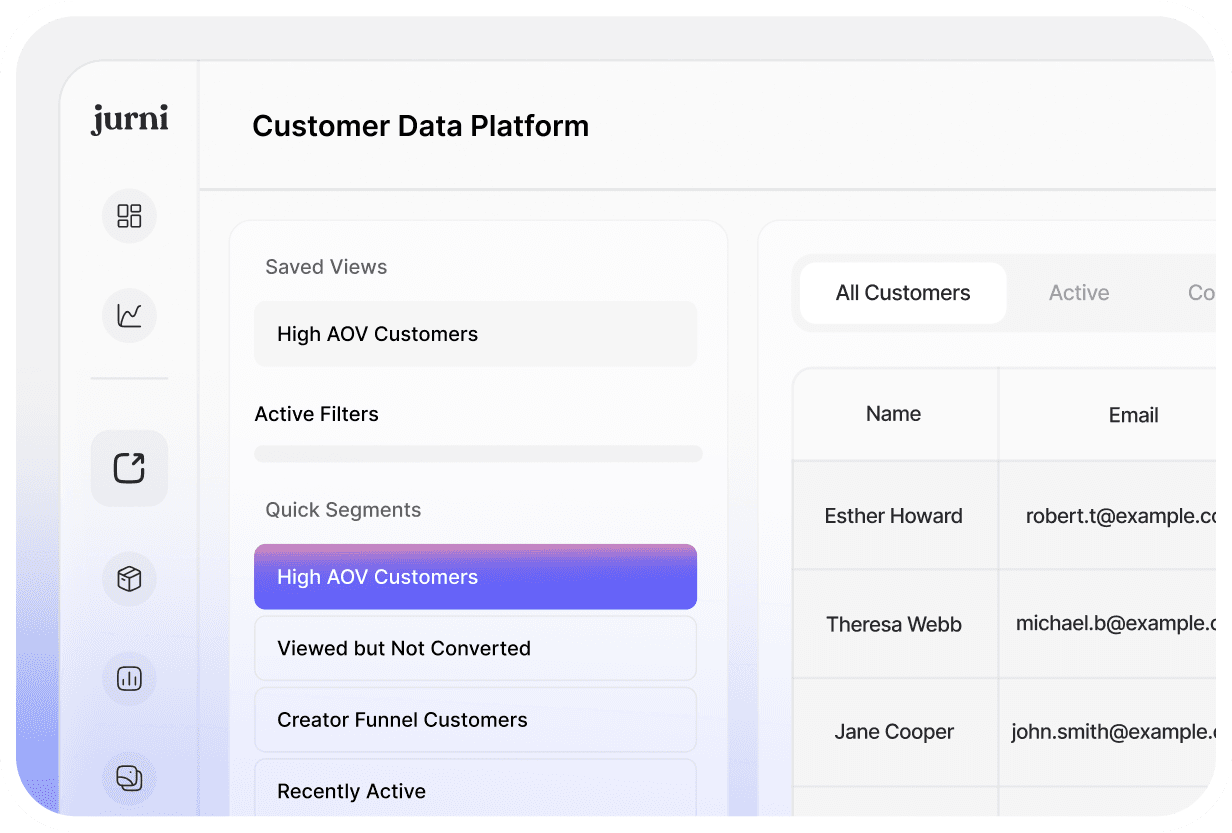Click the Saved Views label

pyautogui.click(x=326, y=267)
